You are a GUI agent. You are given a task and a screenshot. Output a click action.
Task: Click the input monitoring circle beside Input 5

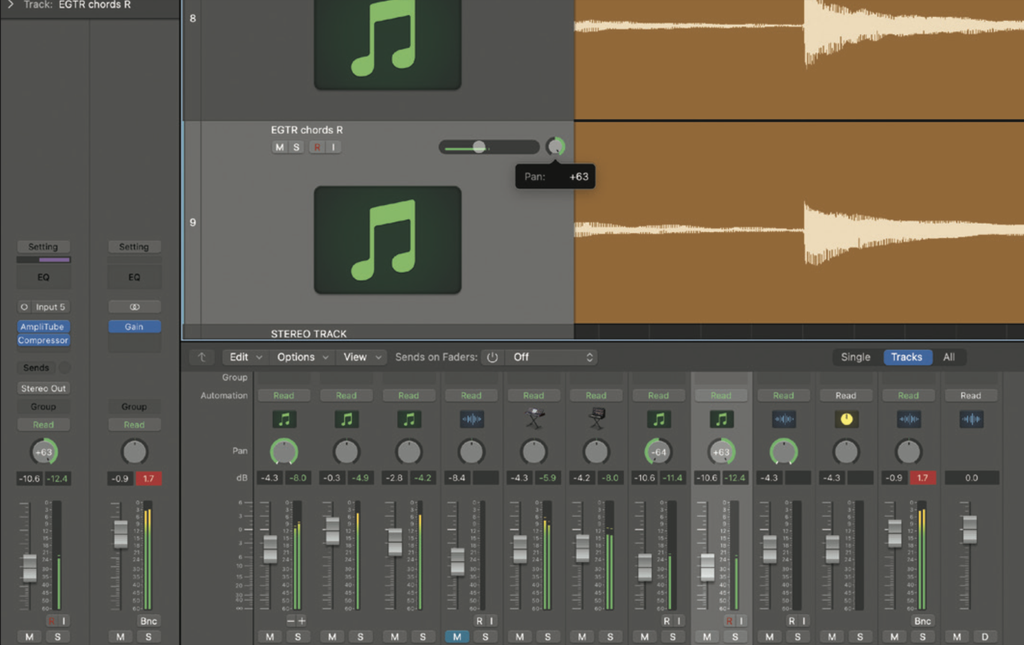(x=24, y=307)
